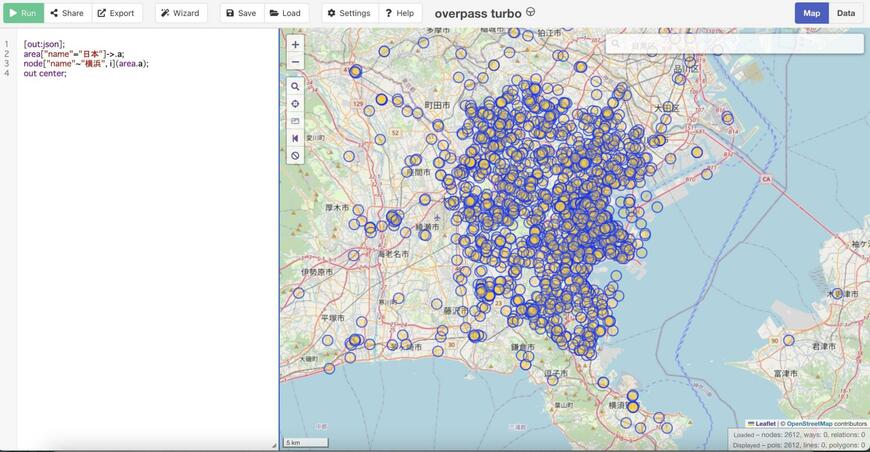Run the Overpass query
Image resolution: width=870 pixels, height=452 pixels.
(23, 13)
